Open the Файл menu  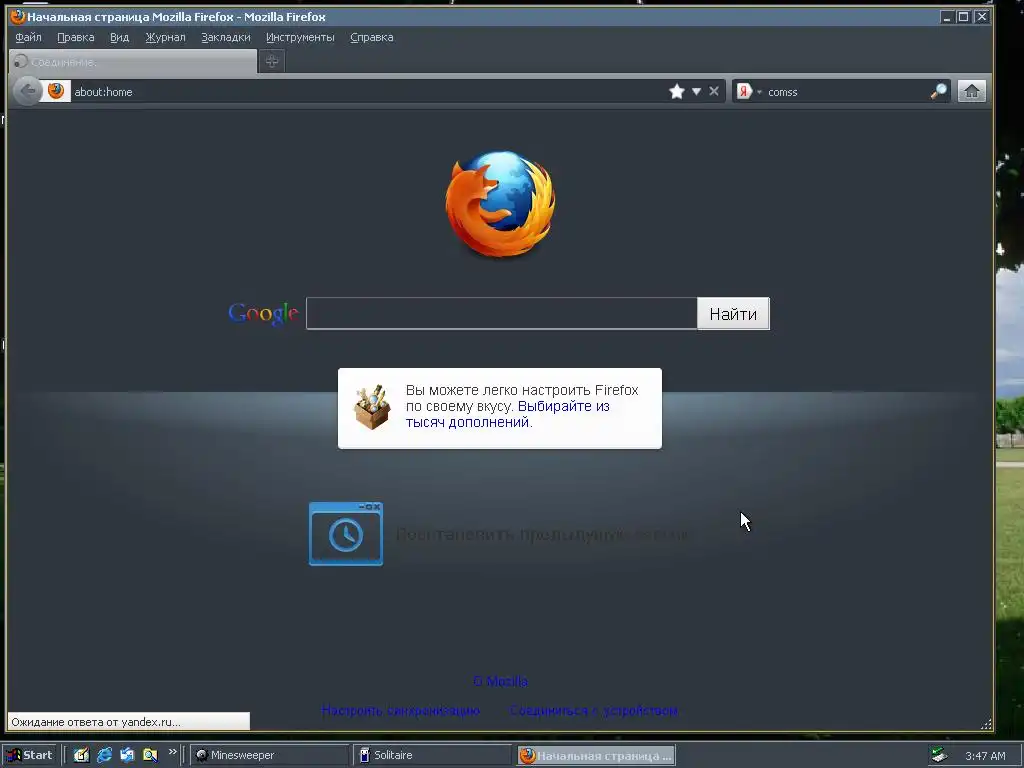click(28, 37)
